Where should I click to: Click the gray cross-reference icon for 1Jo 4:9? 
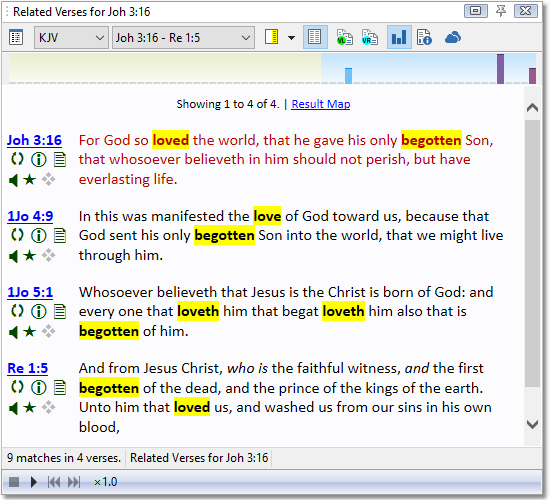click(x=48, y=255)
